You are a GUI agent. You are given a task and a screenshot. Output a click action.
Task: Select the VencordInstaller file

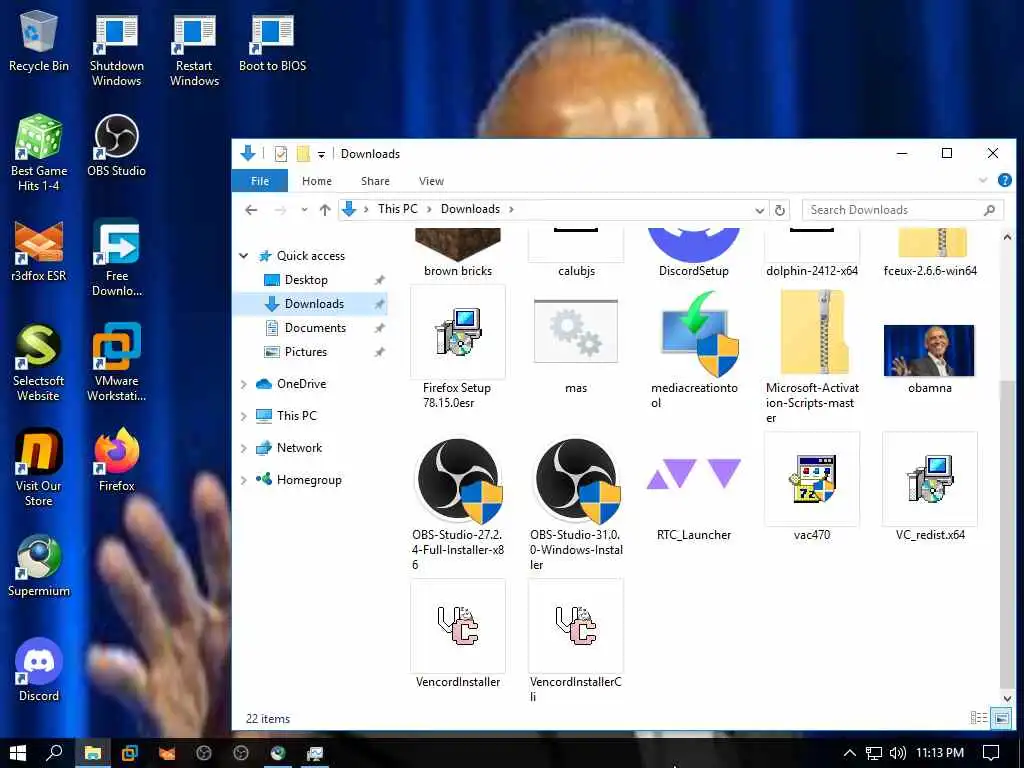(x=458, y=633)
